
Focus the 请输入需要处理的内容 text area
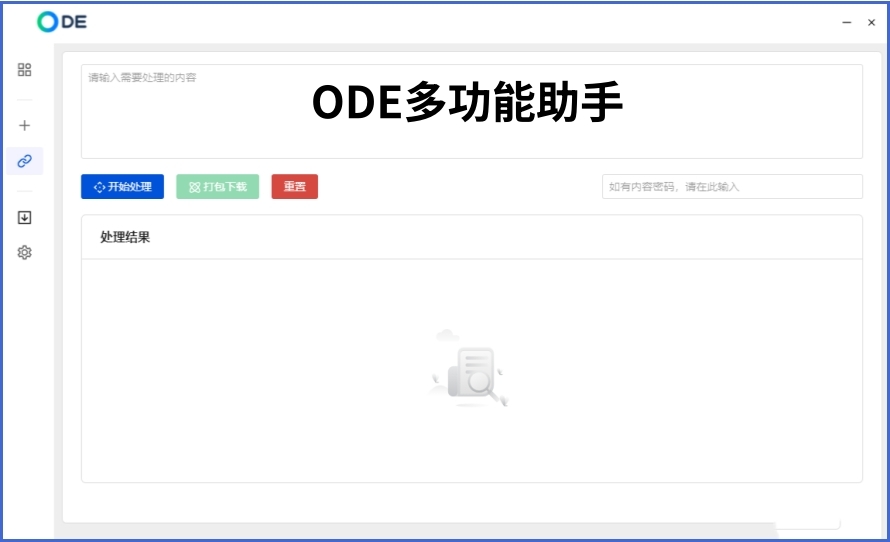coord(472,111)
